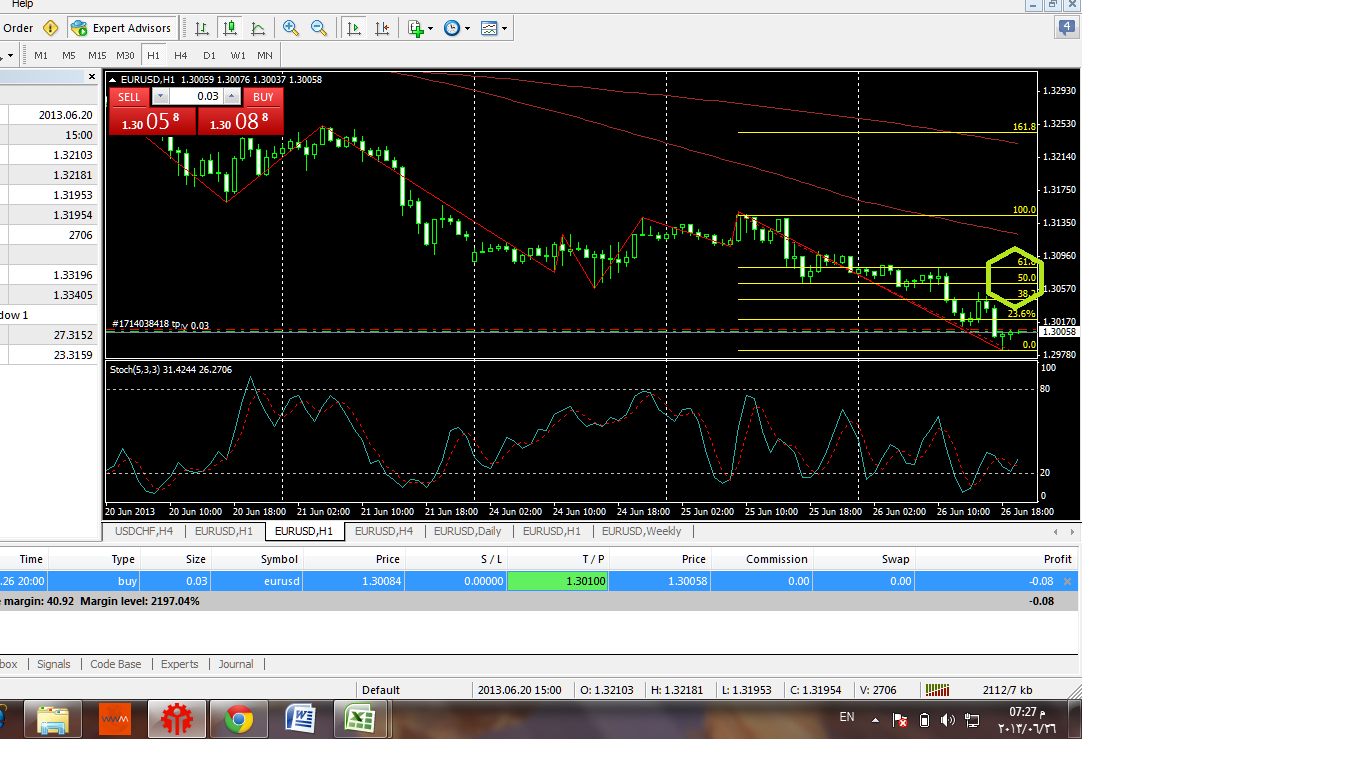1366x768 pixels.
Task: Select the D1 timeframe
Action: [x=209, y=55]
